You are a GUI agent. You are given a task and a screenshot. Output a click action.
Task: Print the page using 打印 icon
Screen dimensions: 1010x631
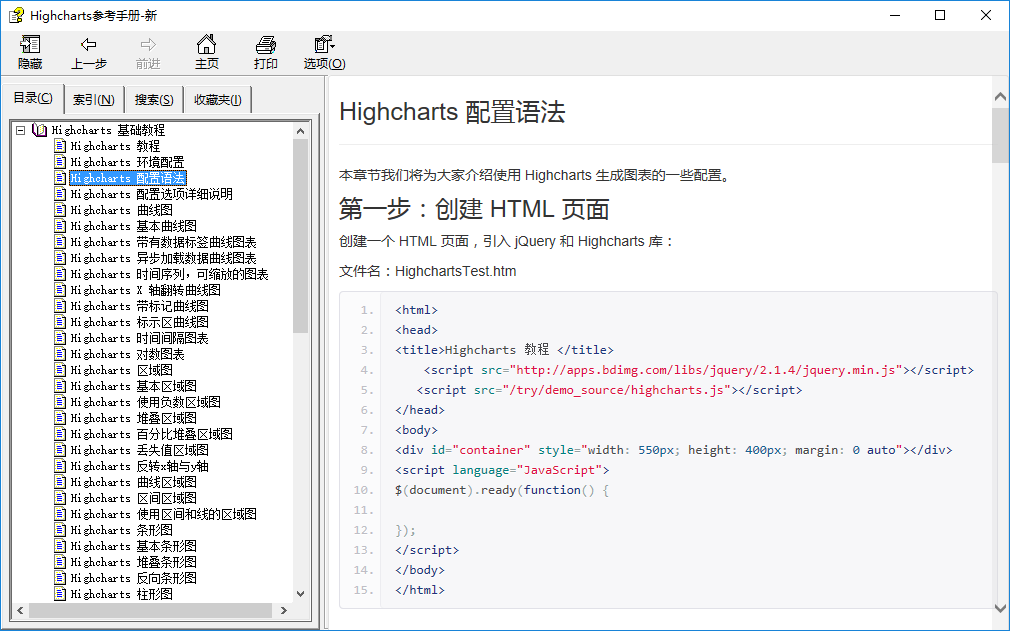pos(265,44)
